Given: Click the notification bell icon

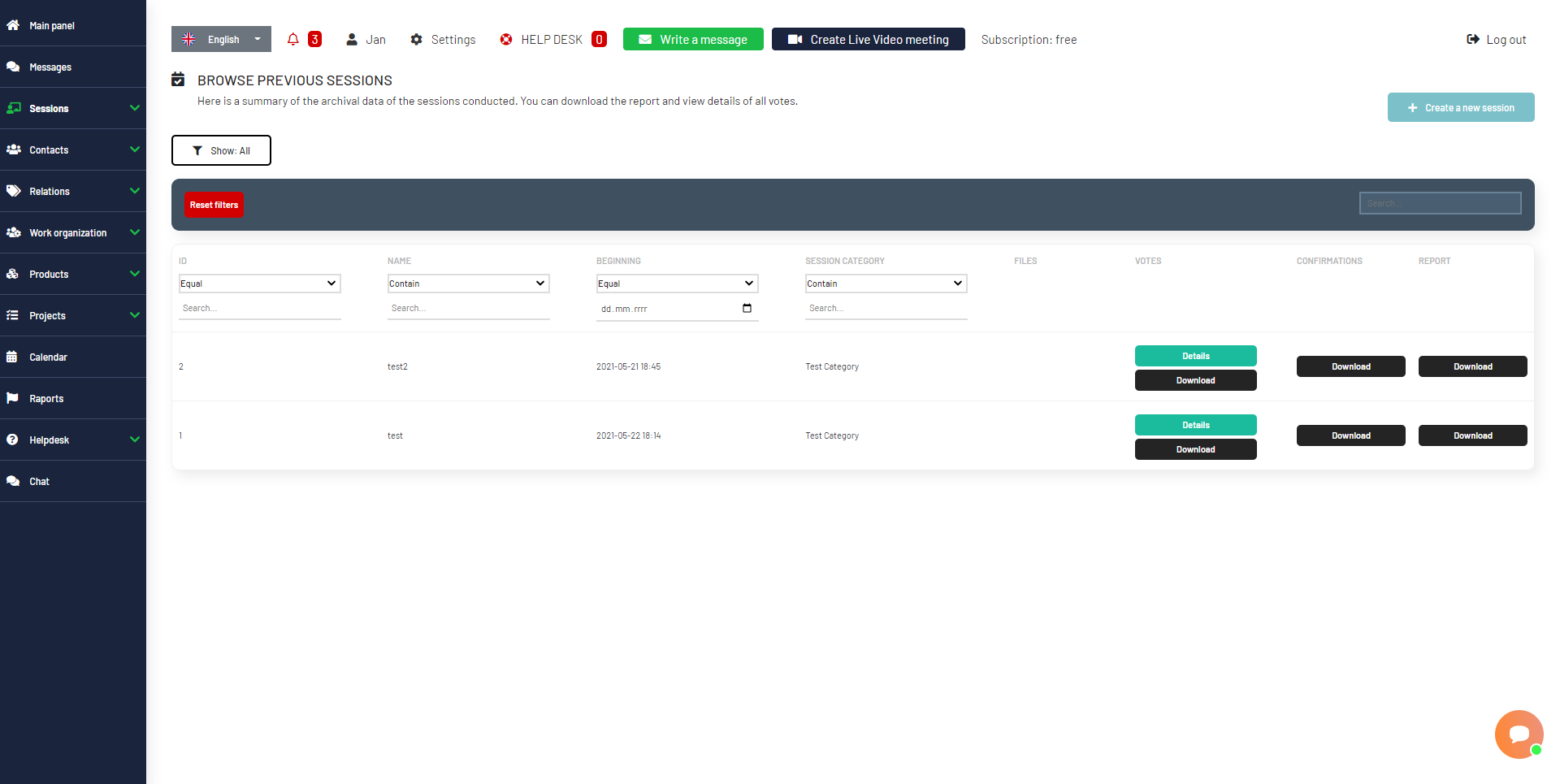Looking at the screenshot, I should [x=292, y=39].
